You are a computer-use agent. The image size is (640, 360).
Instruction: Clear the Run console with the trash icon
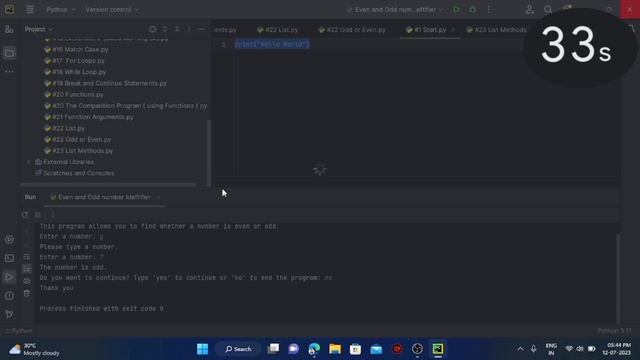(x=27, y=293)
